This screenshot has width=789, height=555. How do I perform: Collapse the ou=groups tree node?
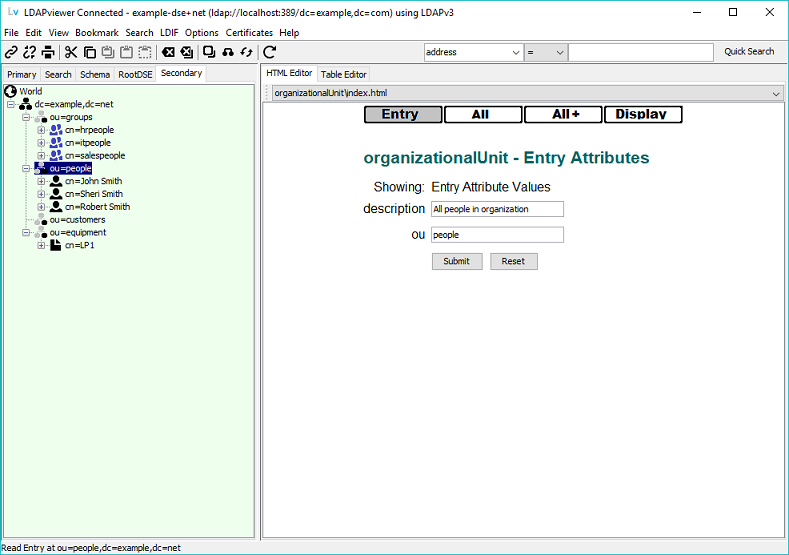coord(26,117)
